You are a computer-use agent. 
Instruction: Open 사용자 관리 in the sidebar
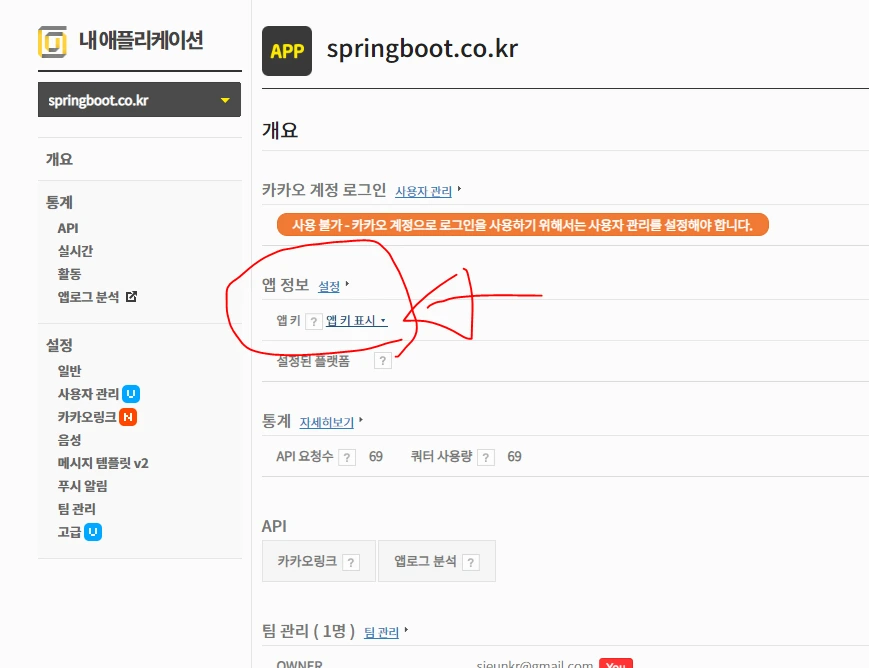88,394
